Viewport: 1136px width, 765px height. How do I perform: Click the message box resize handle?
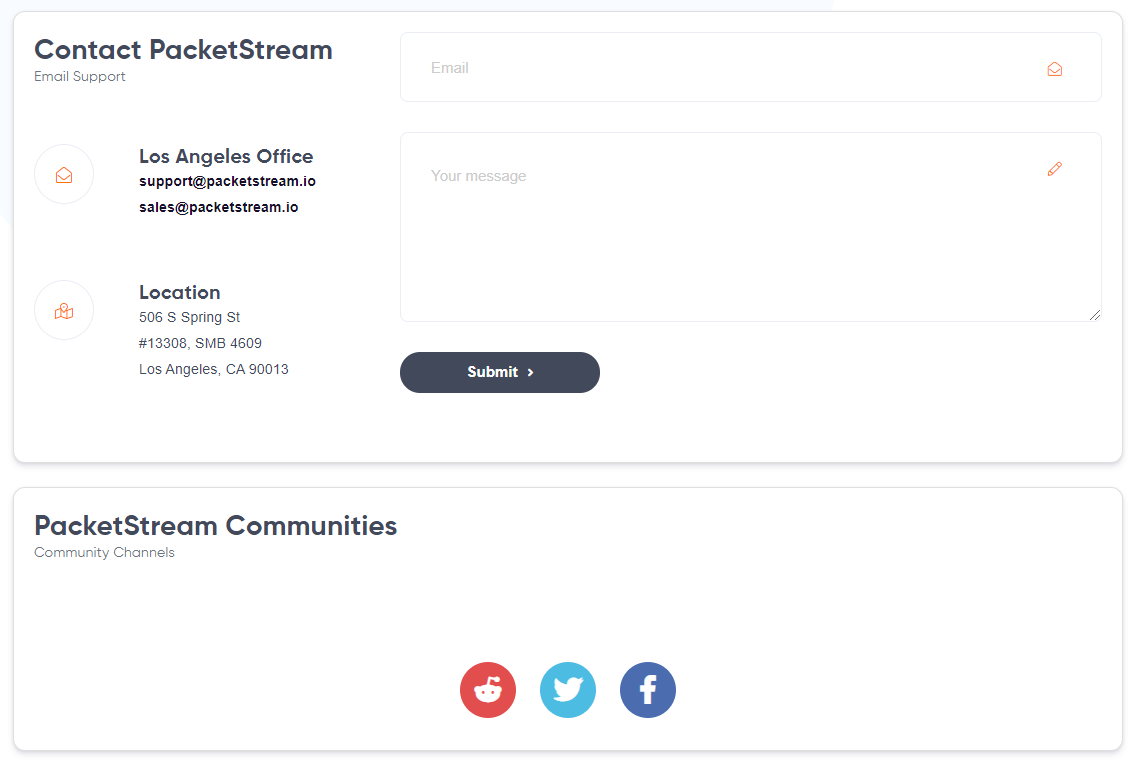[1095, 315]
